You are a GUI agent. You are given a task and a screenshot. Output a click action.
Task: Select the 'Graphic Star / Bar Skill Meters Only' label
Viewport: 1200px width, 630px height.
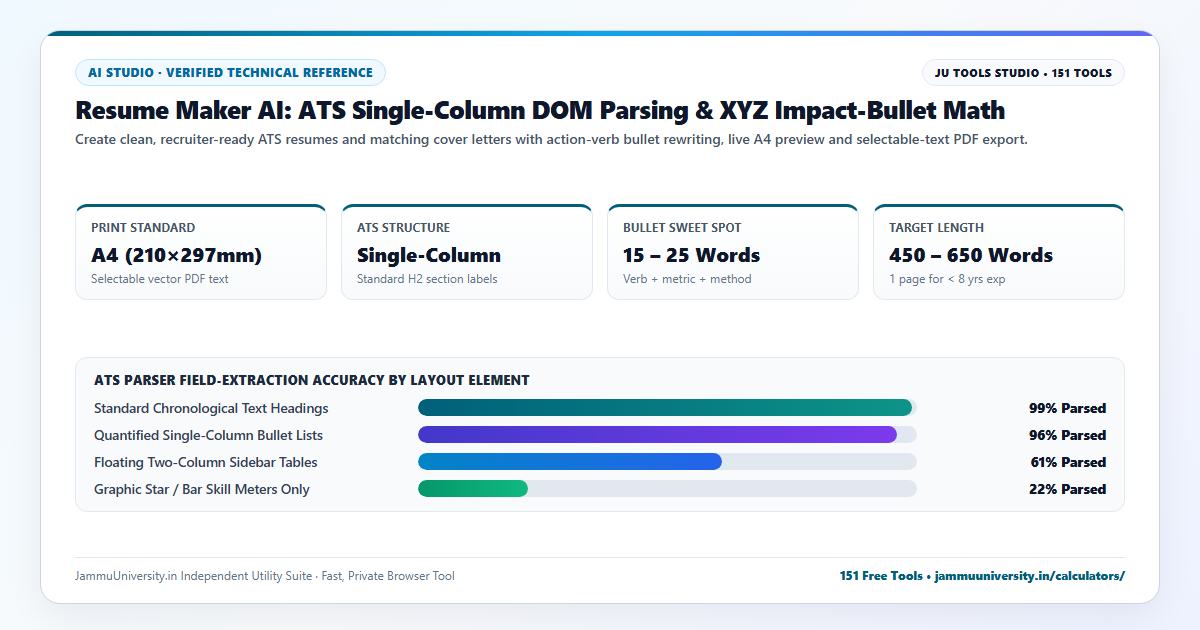[x=202, y=489]
